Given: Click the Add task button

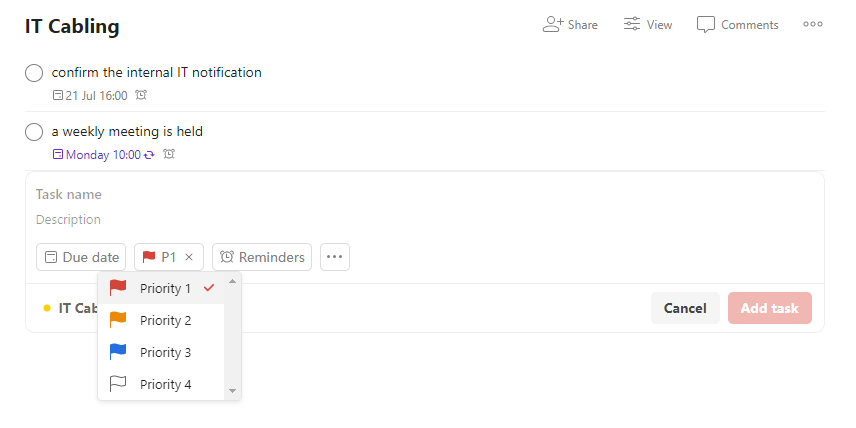Looking at the screenshot, I should click(770, 308).
